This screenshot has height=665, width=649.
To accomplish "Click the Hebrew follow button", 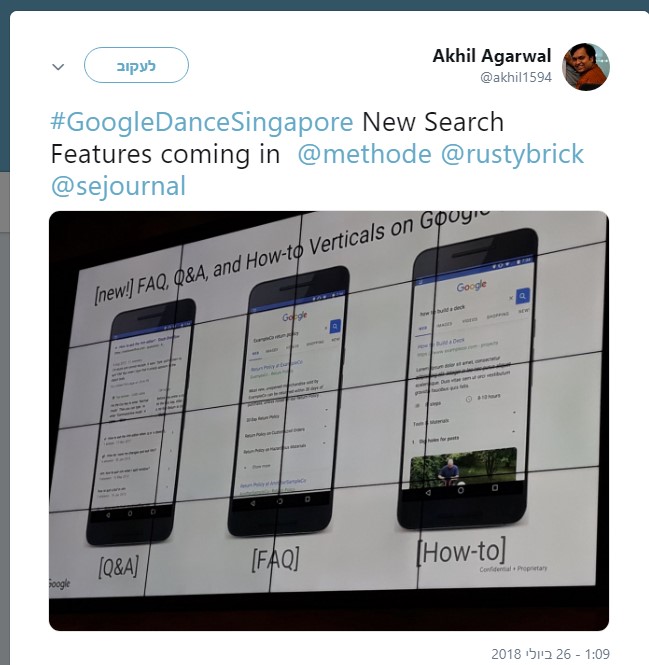I will 136,65.
